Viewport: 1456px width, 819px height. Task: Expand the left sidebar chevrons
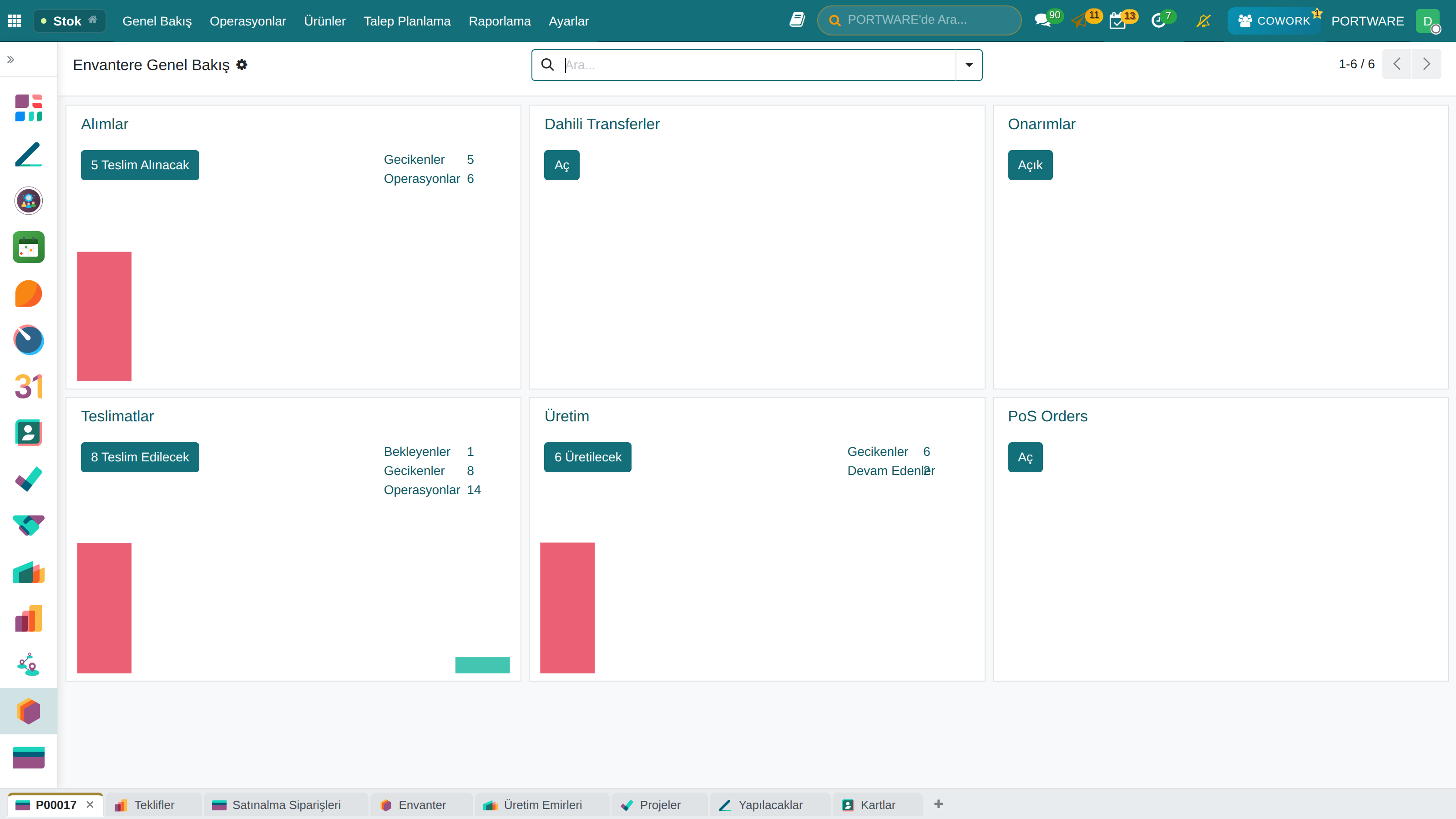point(11,59)
